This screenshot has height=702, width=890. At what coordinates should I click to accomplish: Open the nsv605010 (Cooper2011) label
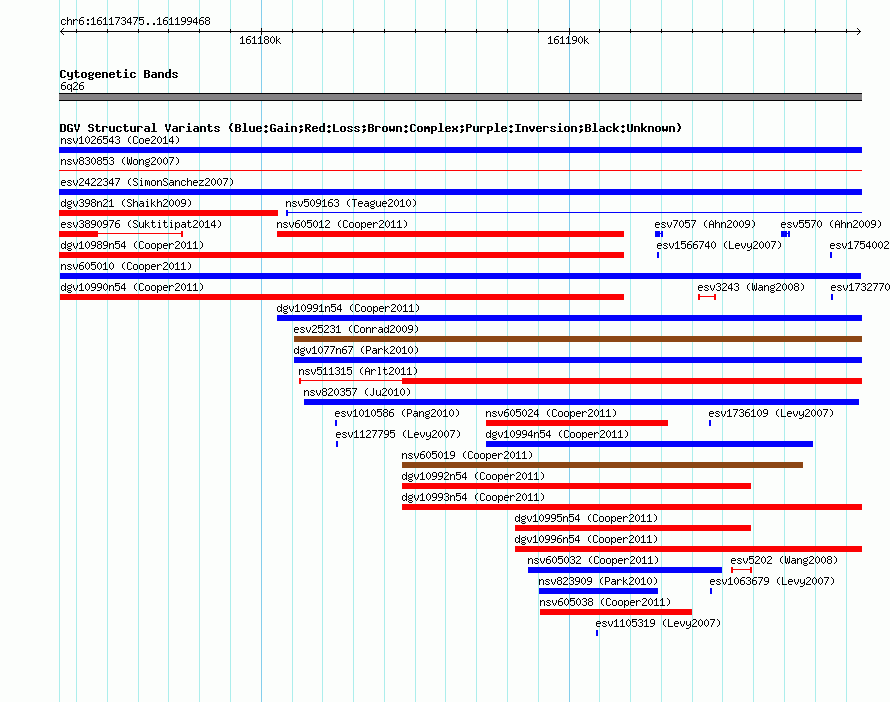coord(126,266)
